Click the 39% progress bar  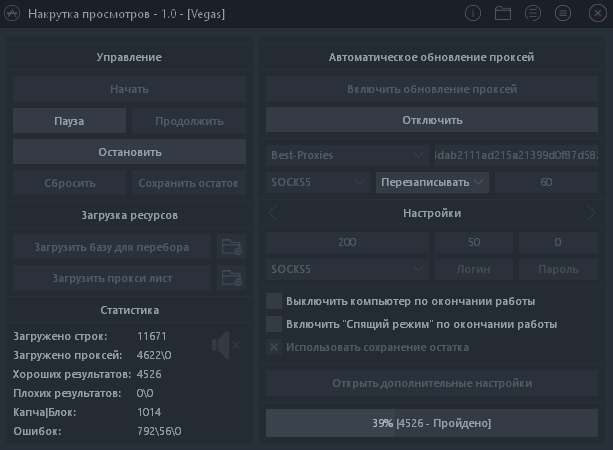click(x=431, y=423)
